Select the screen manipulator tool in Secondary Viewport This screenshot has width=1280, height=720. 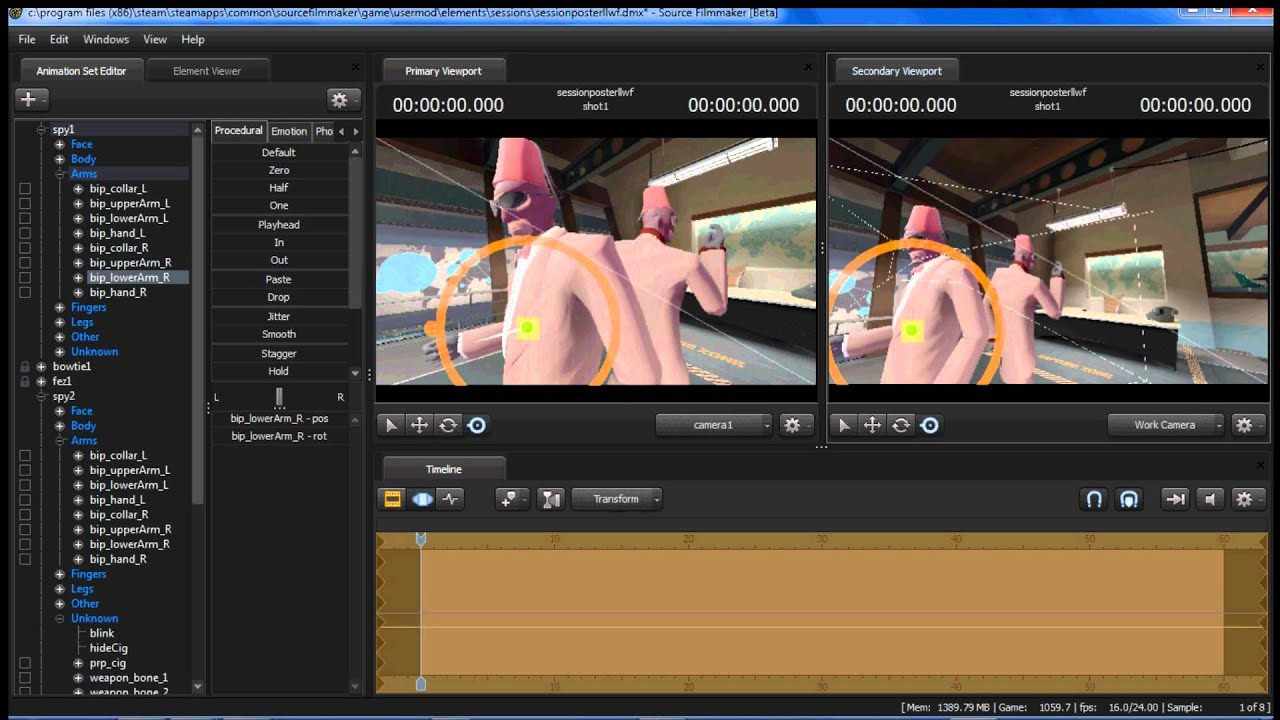[929, 425]
